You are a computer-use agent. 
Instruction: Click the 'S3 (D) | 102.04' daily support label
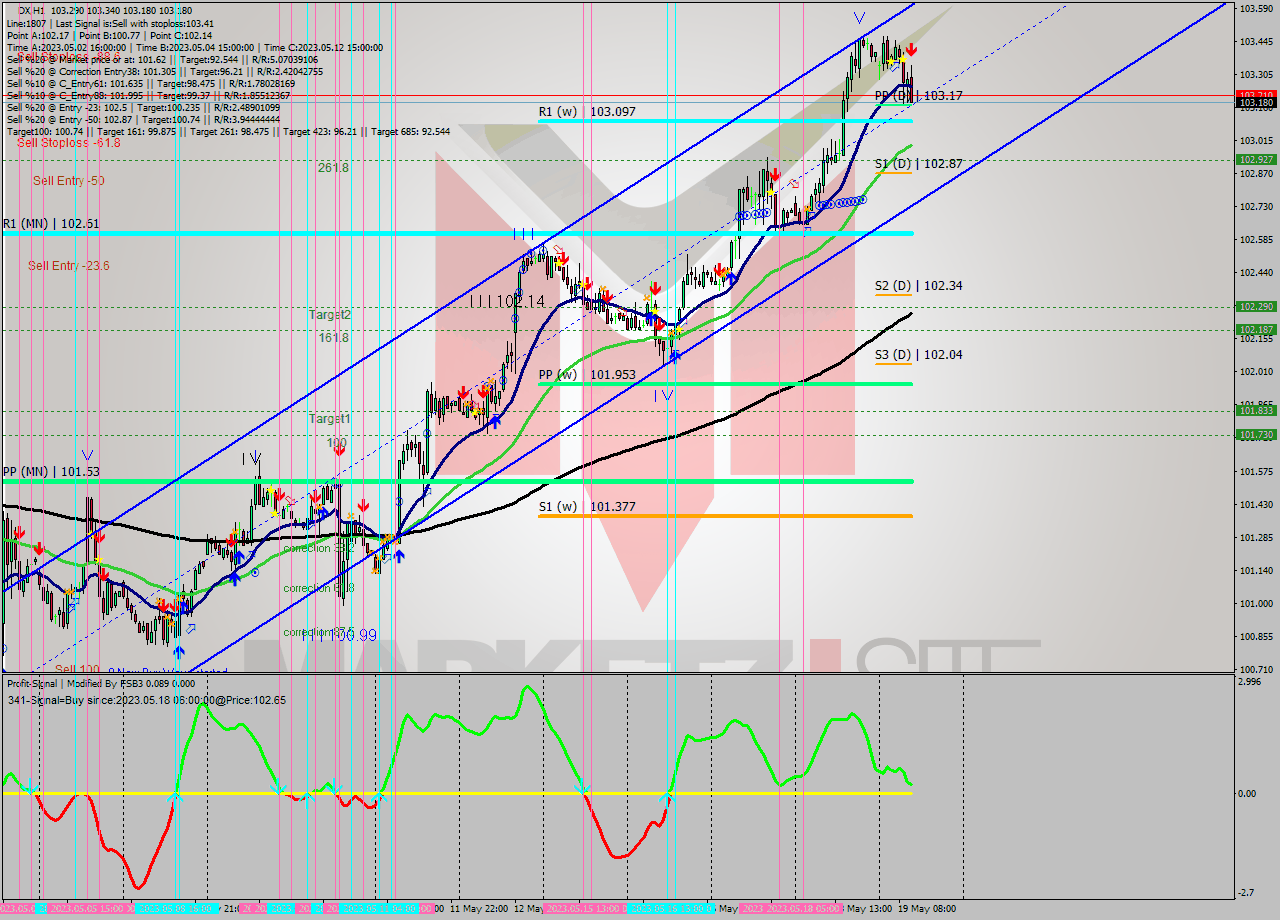click(918, 355)
